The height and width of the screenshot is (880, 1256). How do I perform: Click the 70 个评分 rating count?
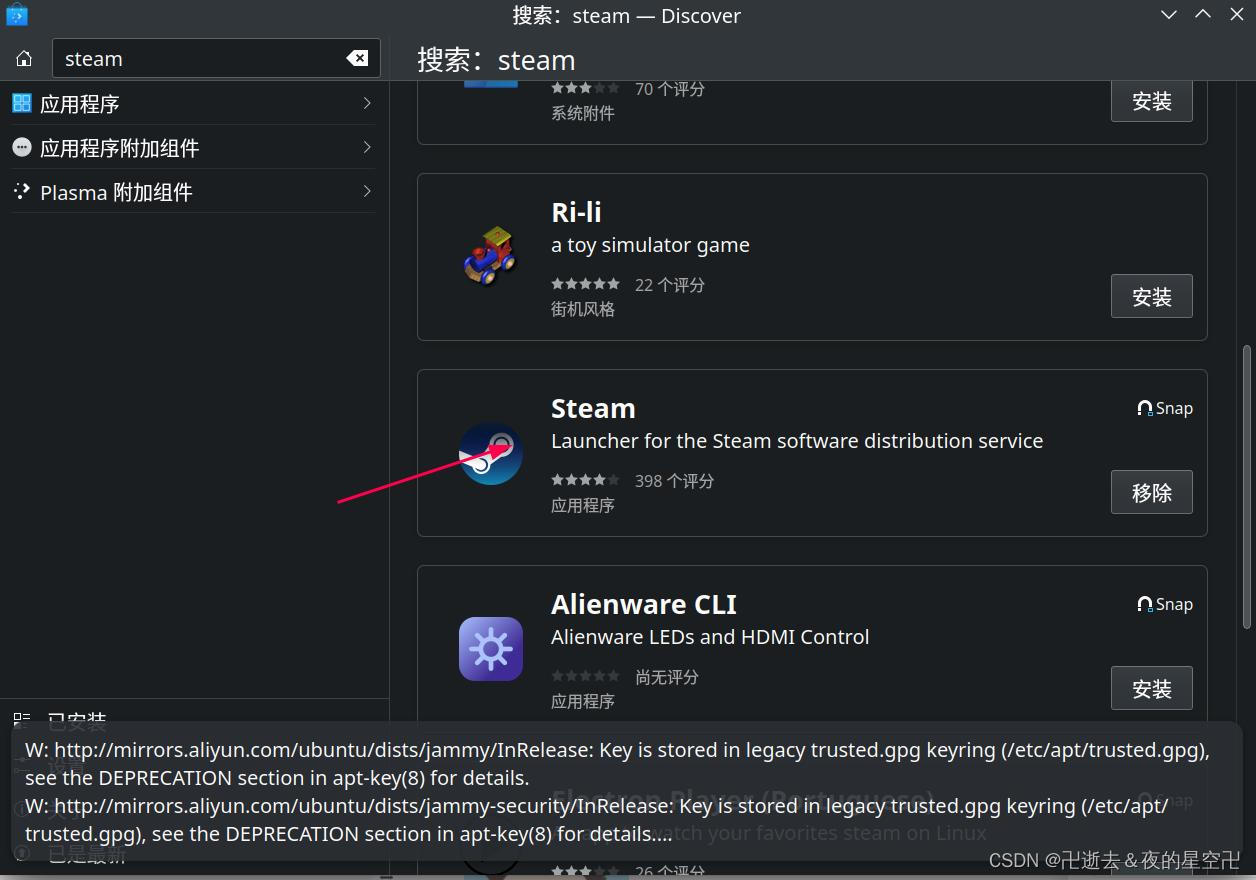coord(670,89)
